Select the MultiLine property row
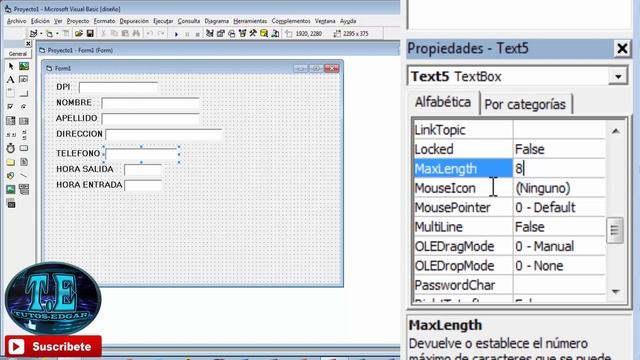This screenshot has height=360, width=640. (509, 227)
